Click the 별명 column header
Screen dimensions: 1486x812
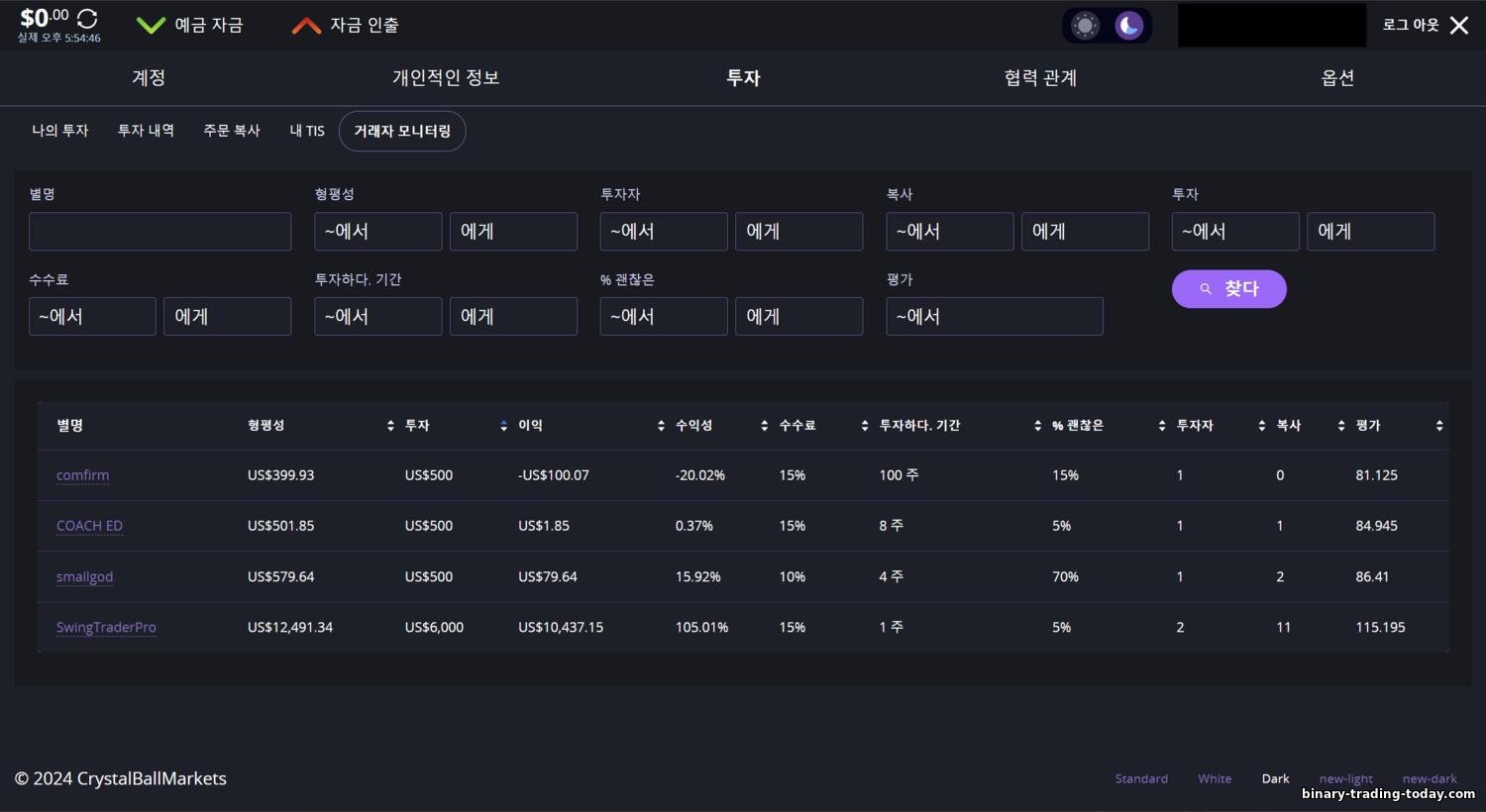click(x=69, y=426)
